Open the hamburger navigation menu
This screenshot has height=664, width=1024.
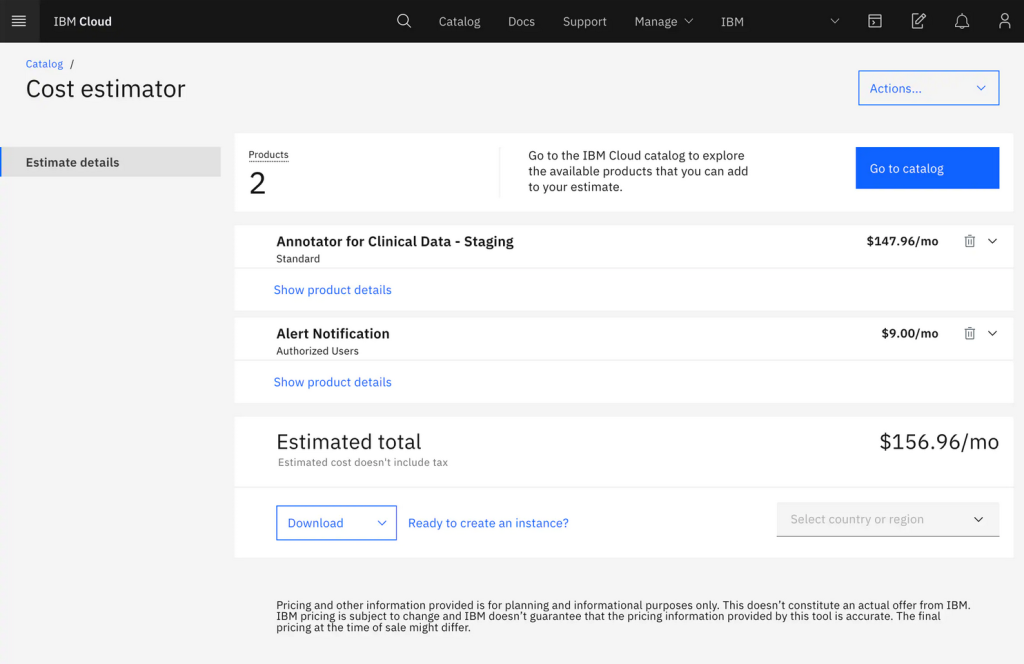pos(19,21)
